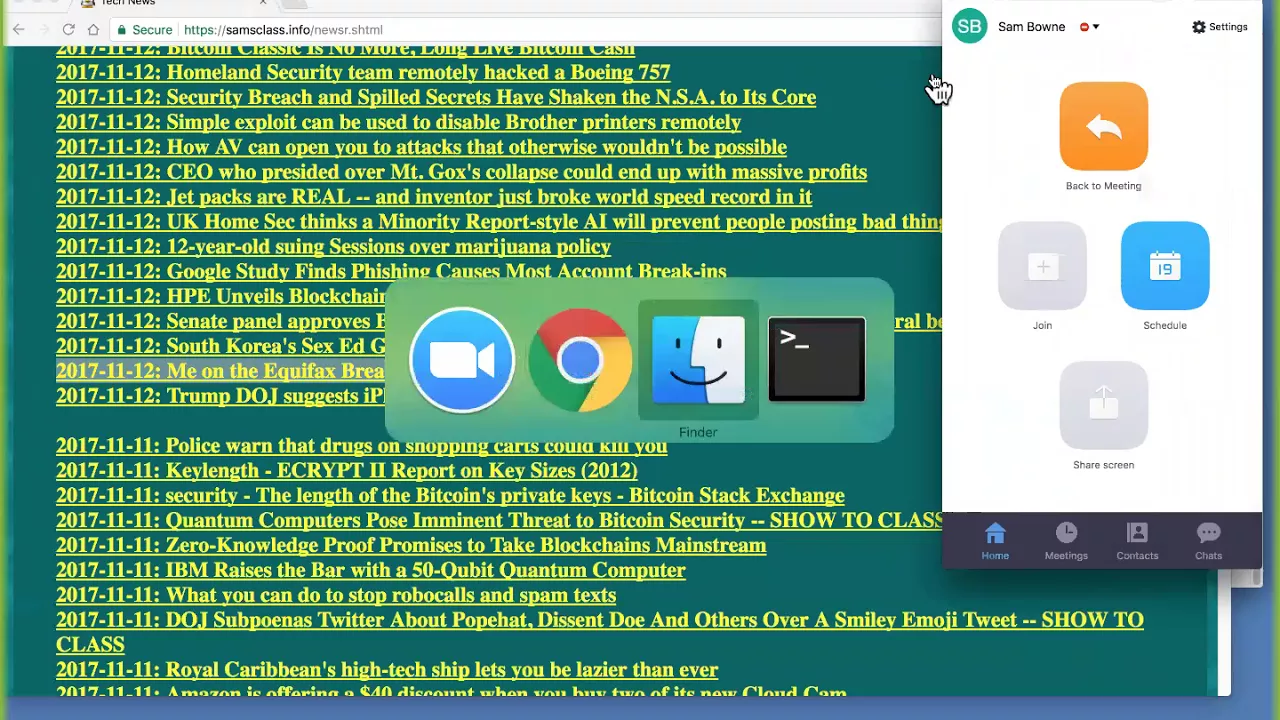The image size is (1280, 720).
Task: Click the Join meeting icon
Action: (x=1042, y=266)
